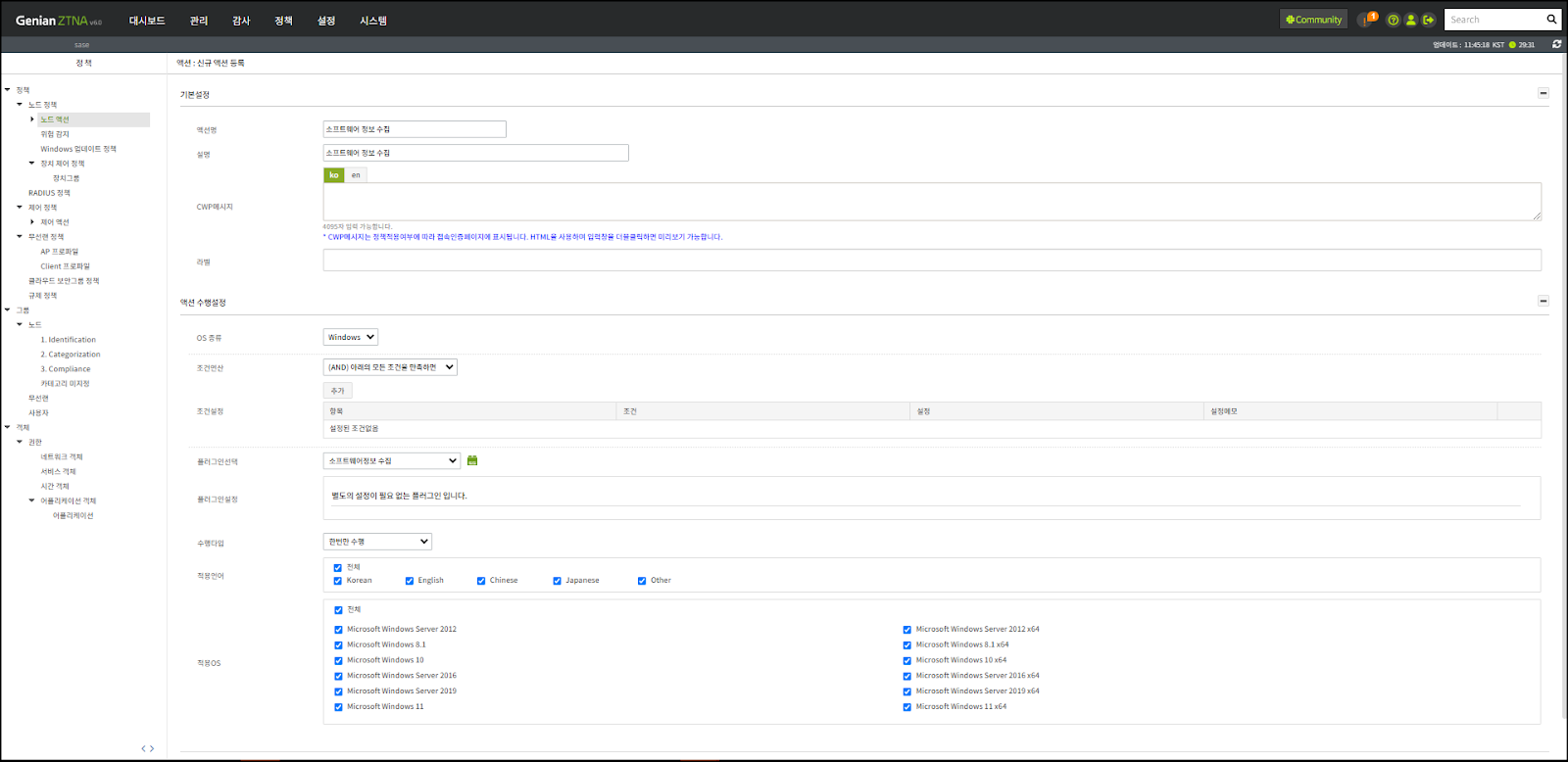This screenshot has height=762, width=1568.
Task: Click the refresh icon in status bar
Action: [1556, 44]
